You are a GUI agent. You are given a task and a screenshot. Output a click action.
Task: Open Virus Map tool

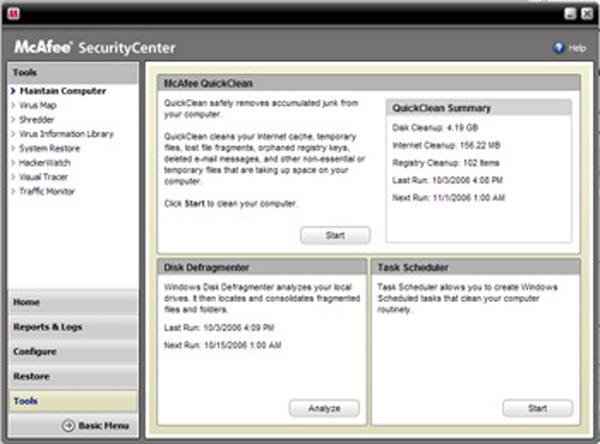point(38,105)
